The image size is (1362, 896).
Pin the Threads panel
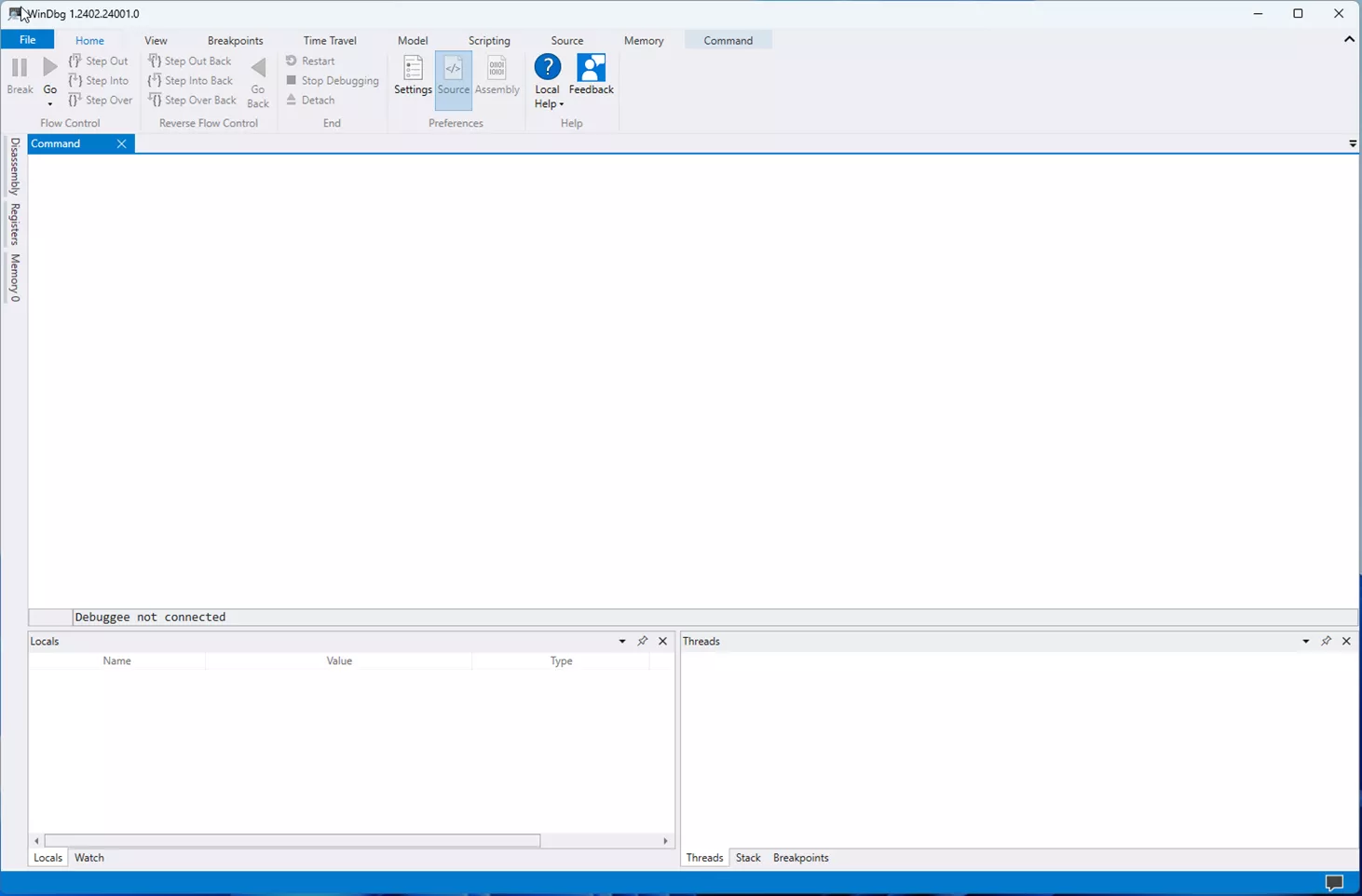pyautogui.click(x=1327, y=641)
